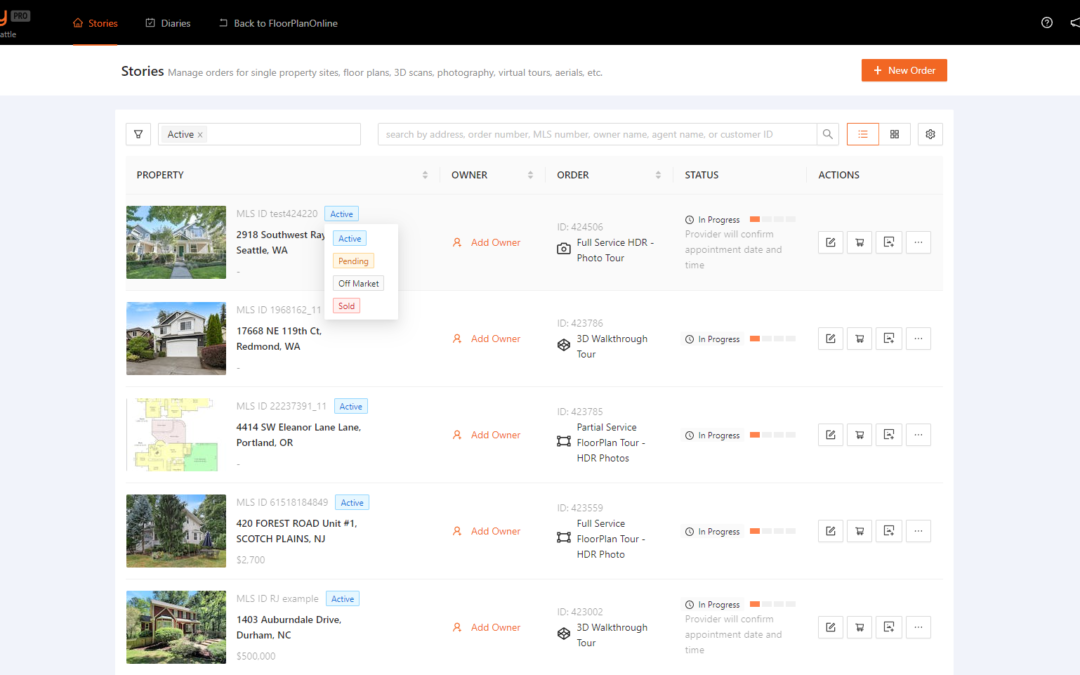1080x675 pixels.
Task: Click the megaphone icon in the top bar
Action: pos(1073,22)
